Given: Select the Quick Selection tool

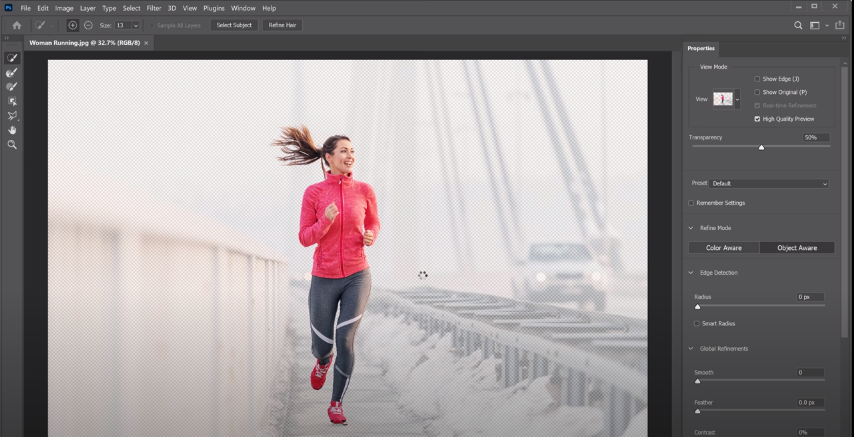Looking at the screenshot, I should 12,58.
